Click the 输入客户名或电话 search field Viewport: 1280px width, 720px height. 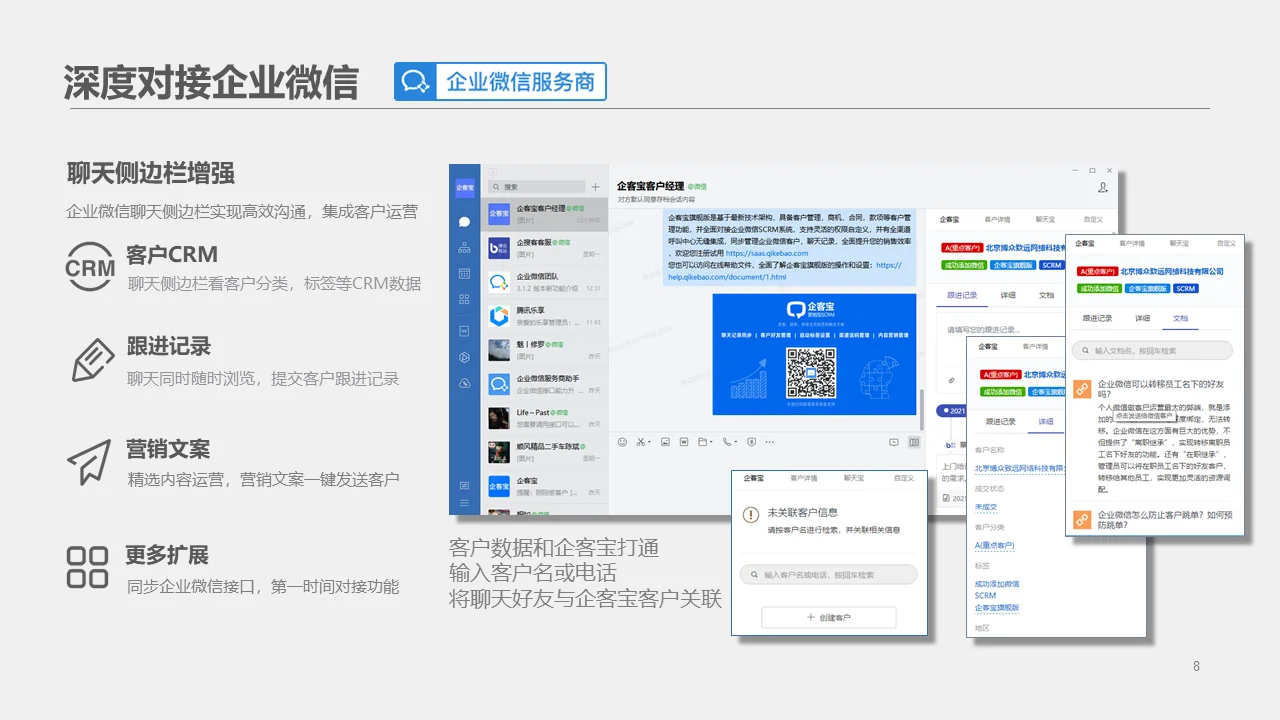click(828, 575)
